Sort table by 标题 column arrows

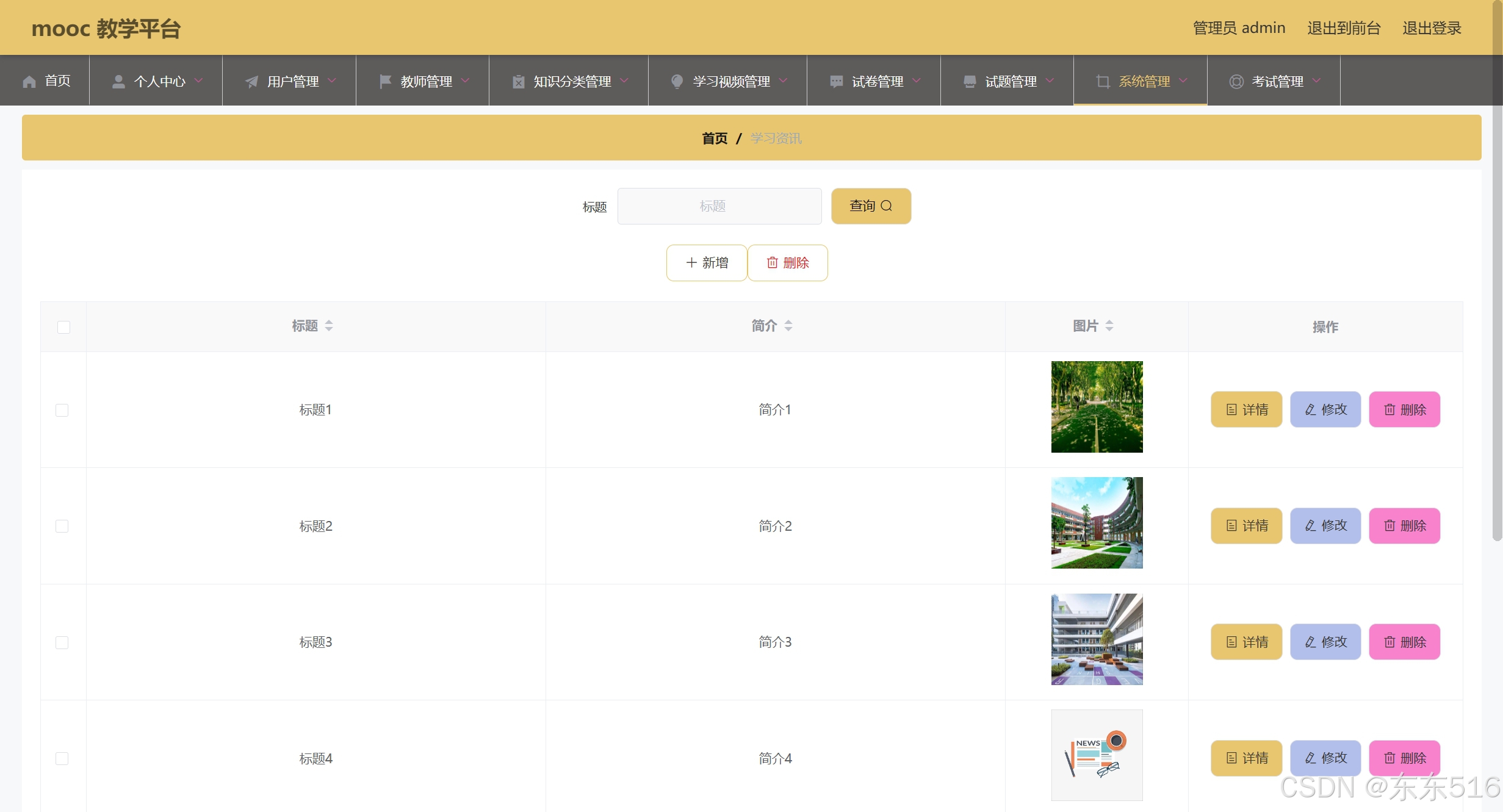pyautogui.click(x=329, y=326)
